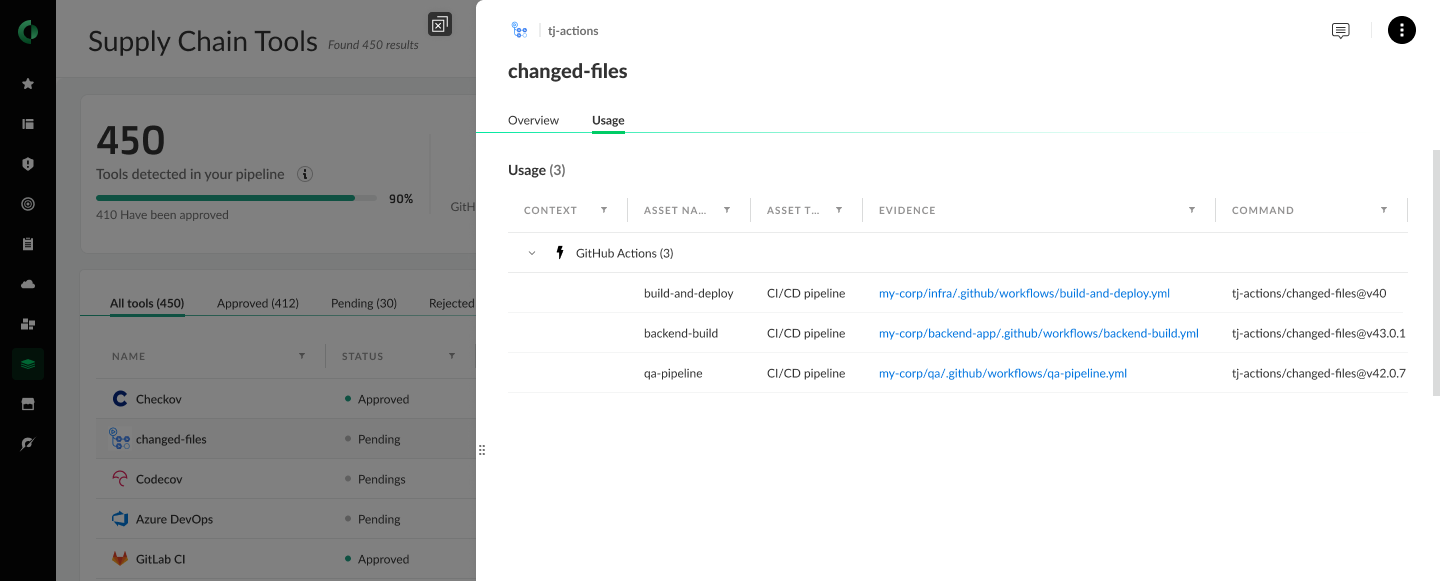The height and width of the screenshot is (581, 1440).
Task: Open the qa-pipeline.yml evidence link
Action: coord(1002,373)
